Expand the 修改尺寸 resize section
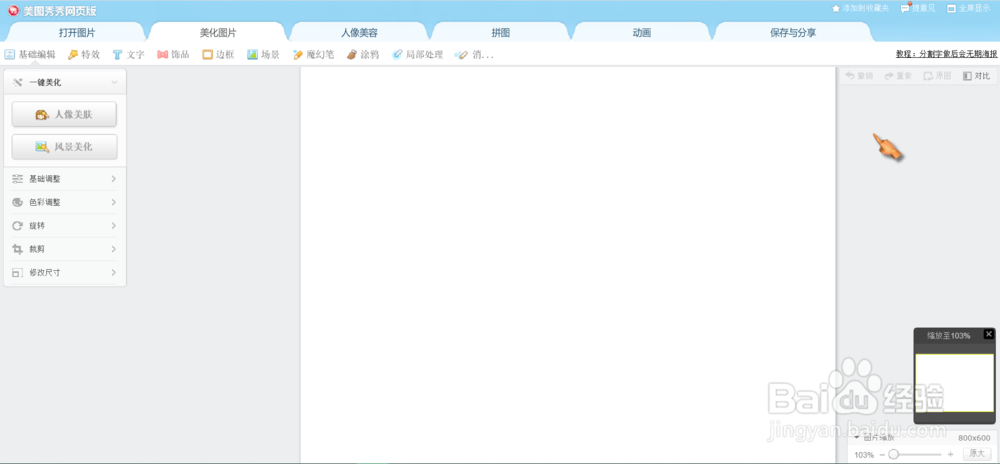Image resolution: width=1000 pixels, height=464 pixels. click(64, 272)
